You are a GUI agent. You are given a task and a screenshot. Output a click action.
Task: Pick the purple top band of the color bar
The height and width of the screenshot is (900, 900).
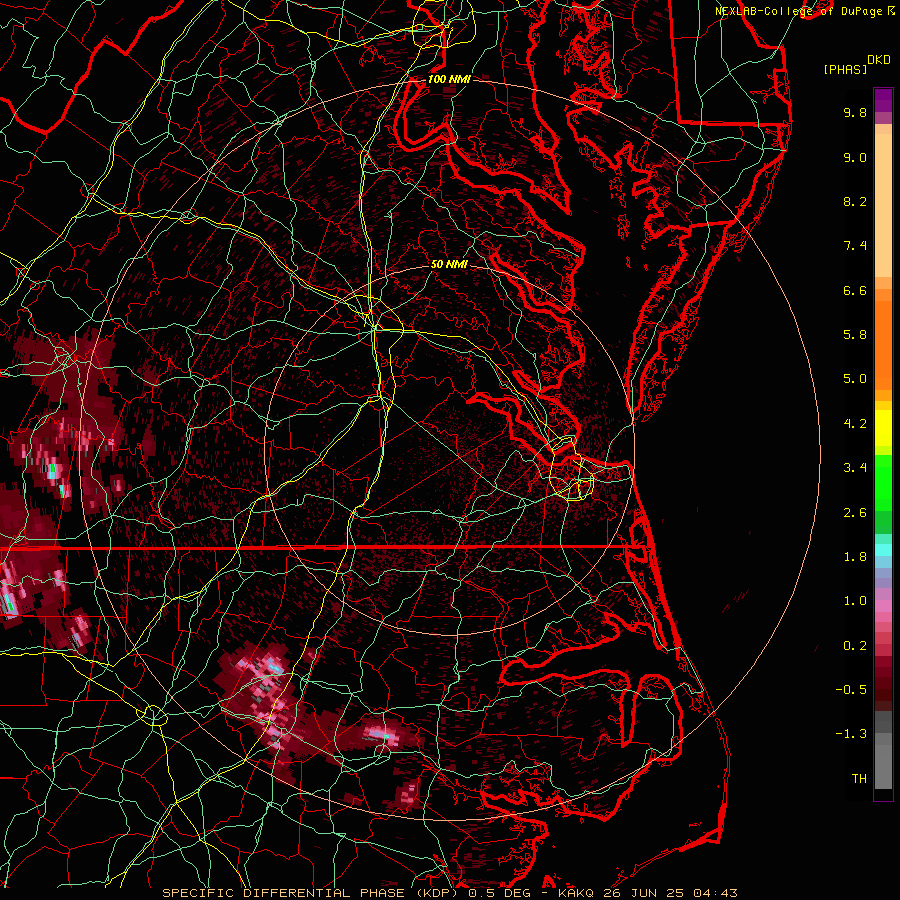click(883, 100)
